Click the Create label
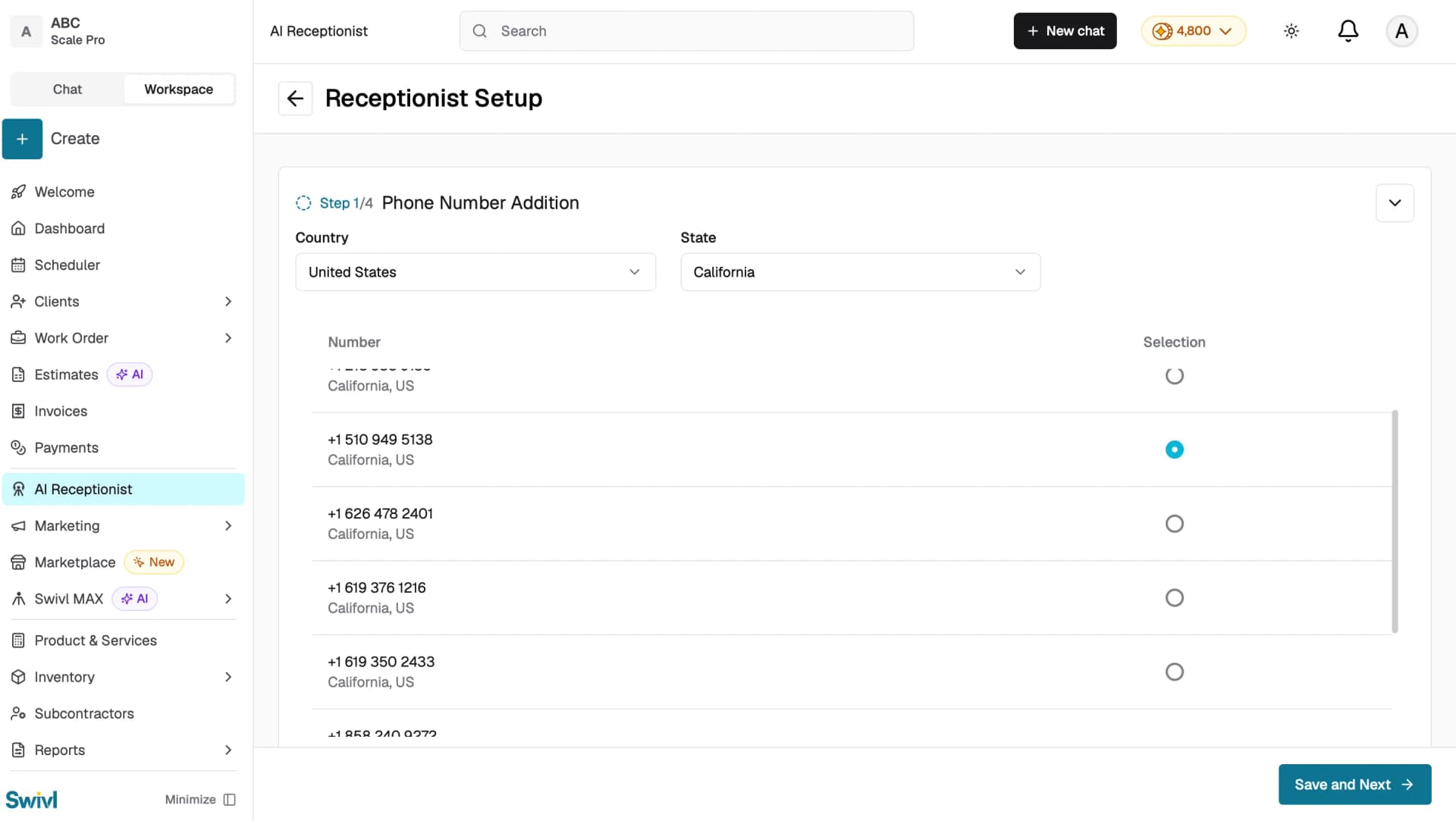Viewport: 1456px width, 821px height. (x=75, y=139)
